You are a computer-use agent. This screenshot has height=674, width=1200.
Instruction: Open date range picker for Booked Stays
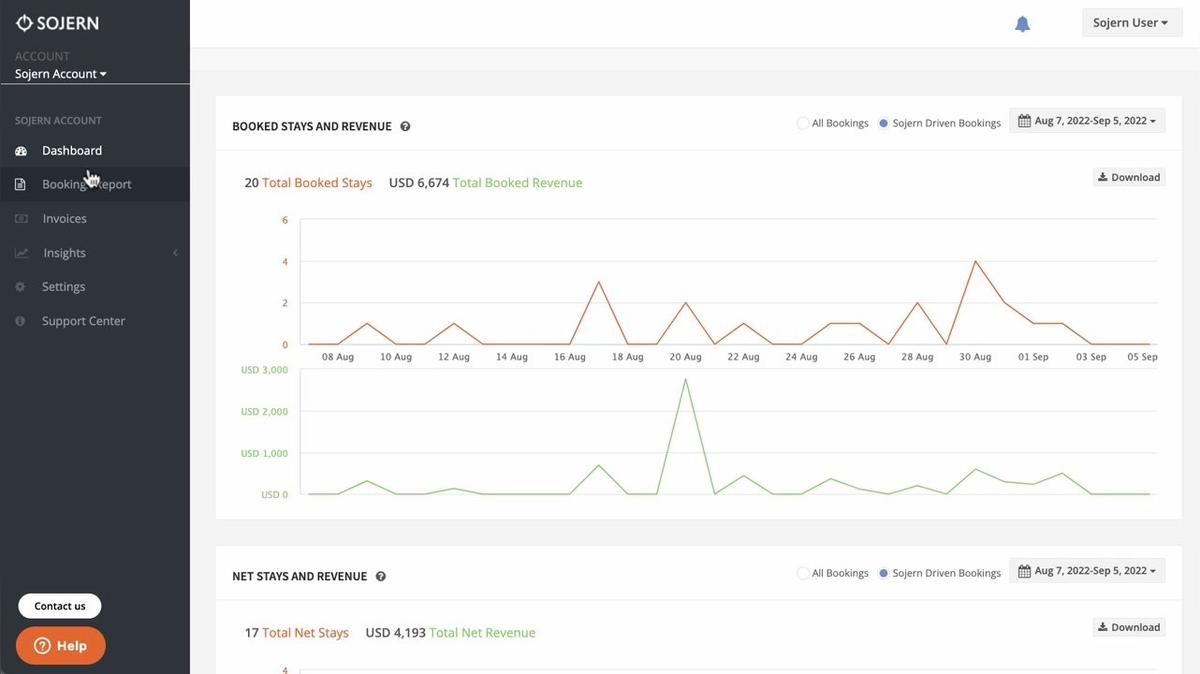[x=1086, y=121]
